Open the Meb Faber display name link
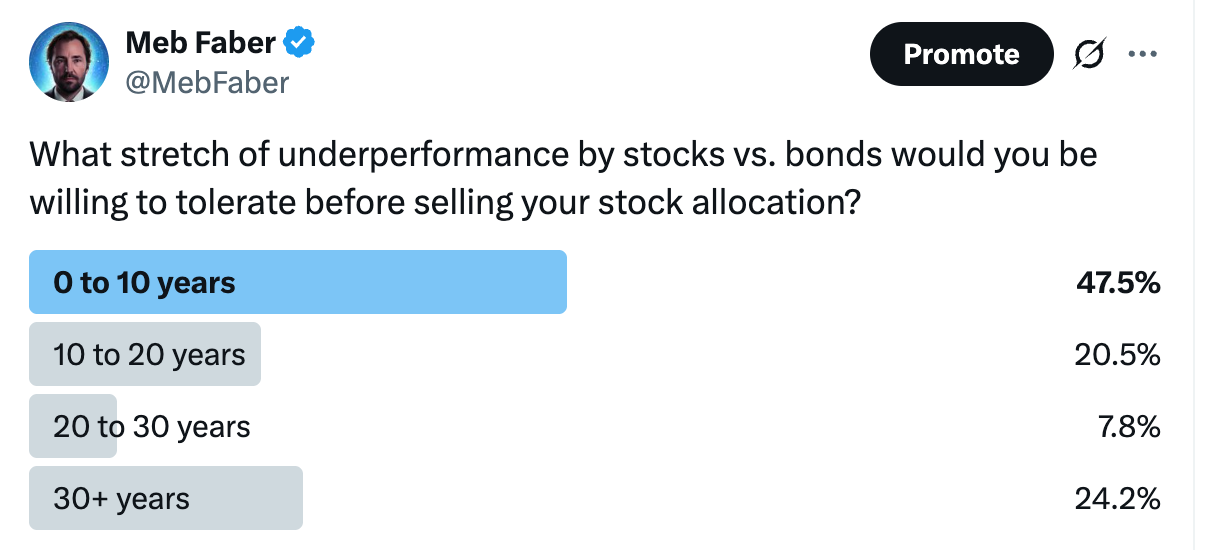The width and height of the screenshot is (1224, 550). point(202,43)
